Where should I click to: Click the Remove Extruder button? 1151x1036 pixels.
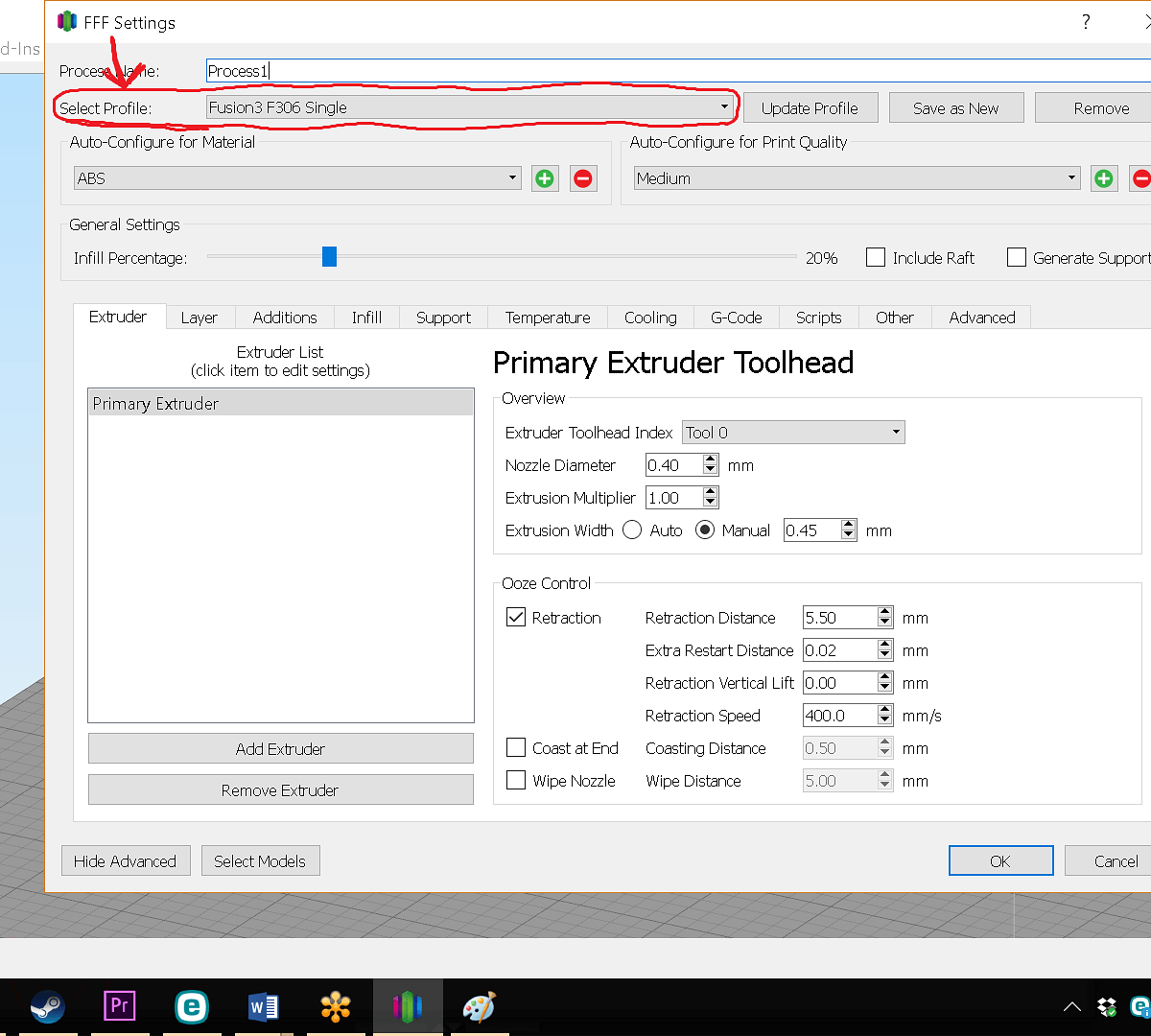281,790
